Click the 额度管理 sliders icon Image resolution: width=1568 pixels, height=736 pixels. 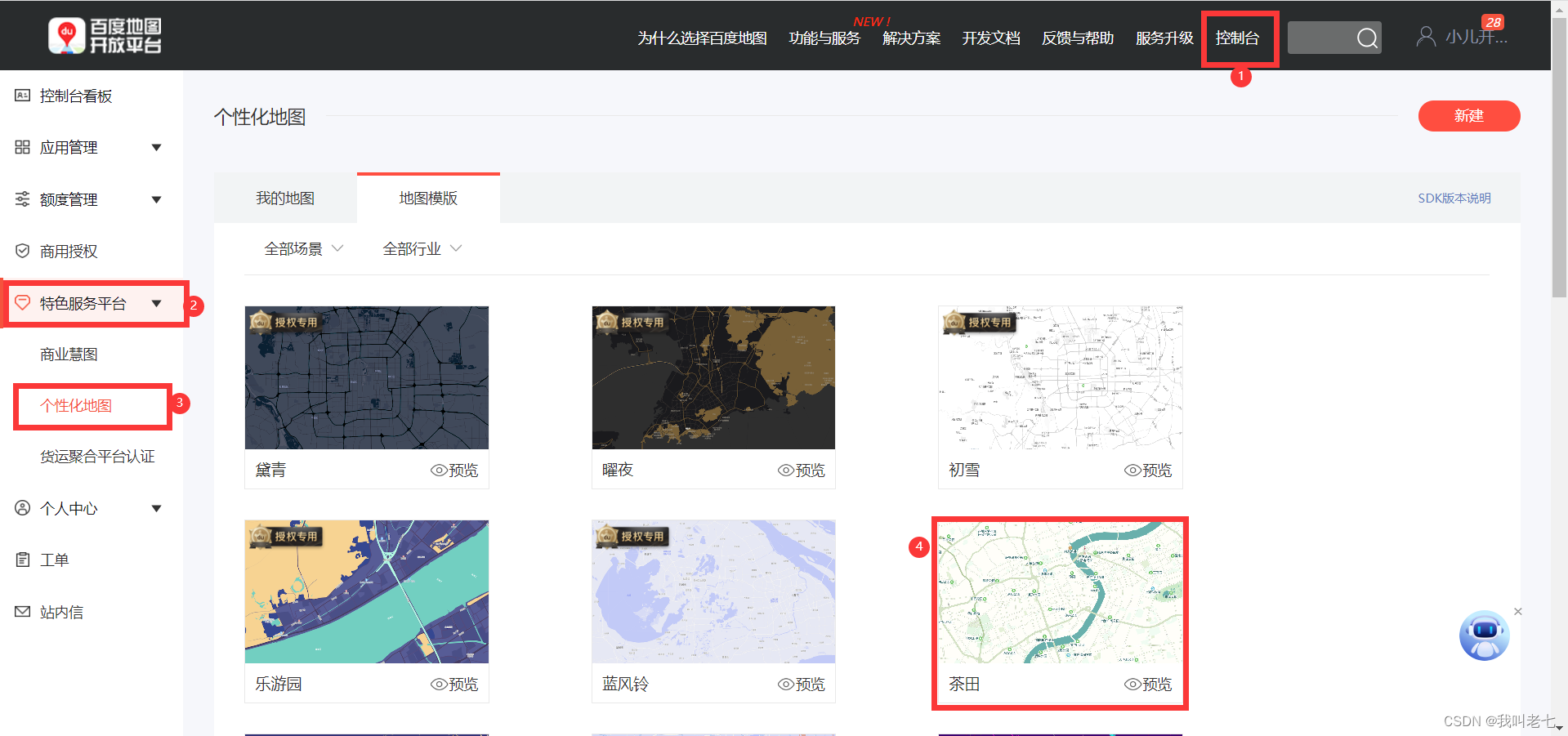click(x=23, y=199)
